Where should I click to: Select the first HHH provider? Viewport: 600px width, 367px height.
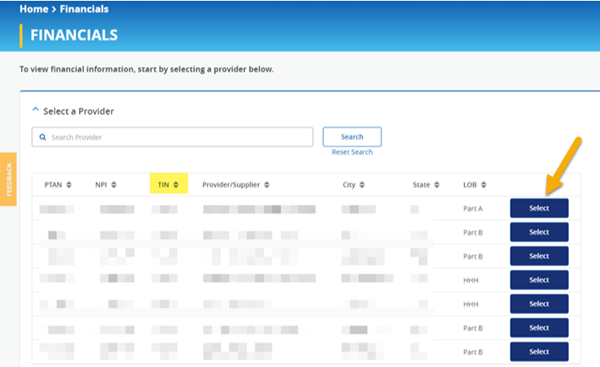[539, 280]
